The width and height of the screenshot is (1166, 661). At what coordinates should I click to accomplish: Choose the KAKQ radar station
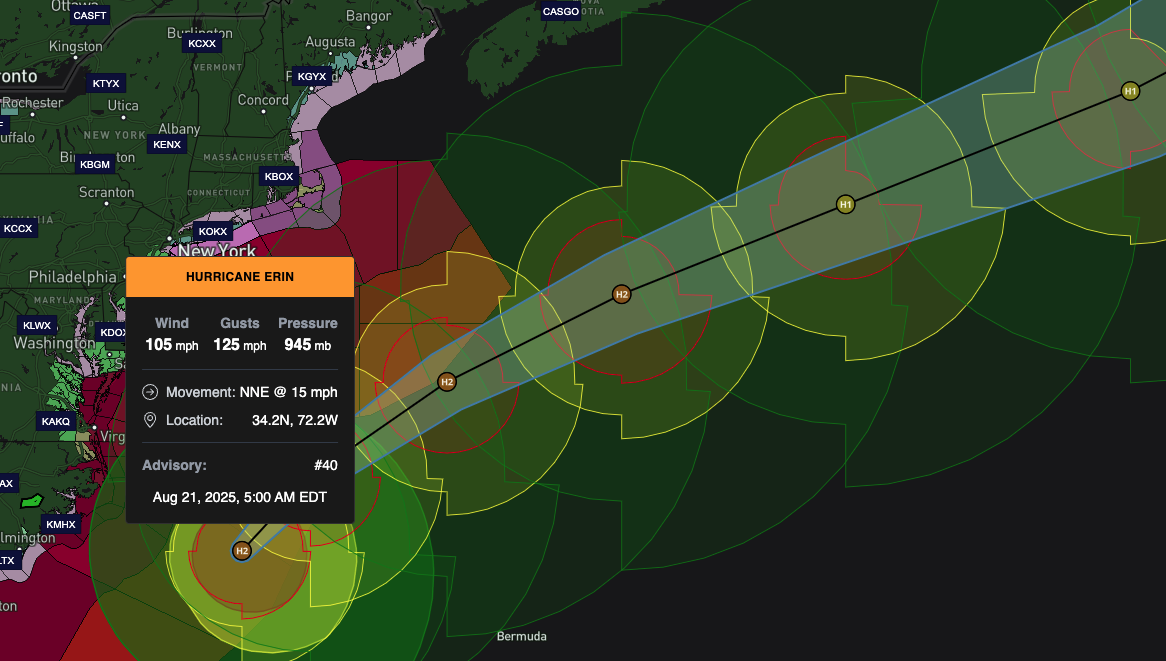click(x=56, y=422)
